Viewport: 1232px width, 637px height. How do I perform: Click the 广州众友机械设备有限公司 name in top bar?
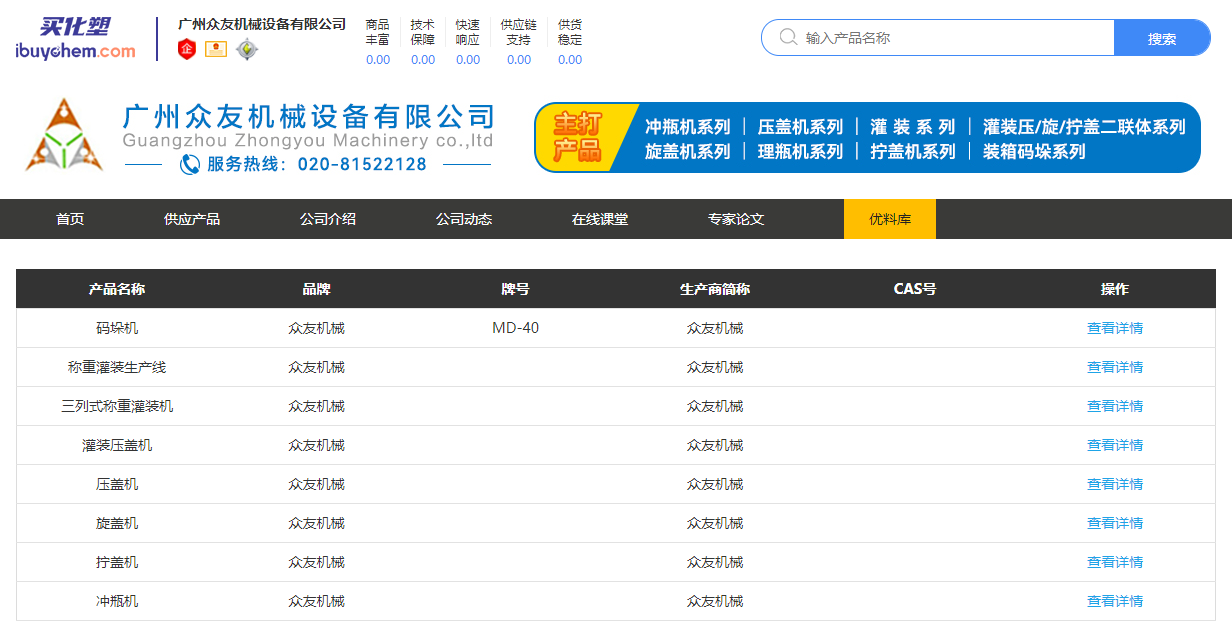coord(262,24)
